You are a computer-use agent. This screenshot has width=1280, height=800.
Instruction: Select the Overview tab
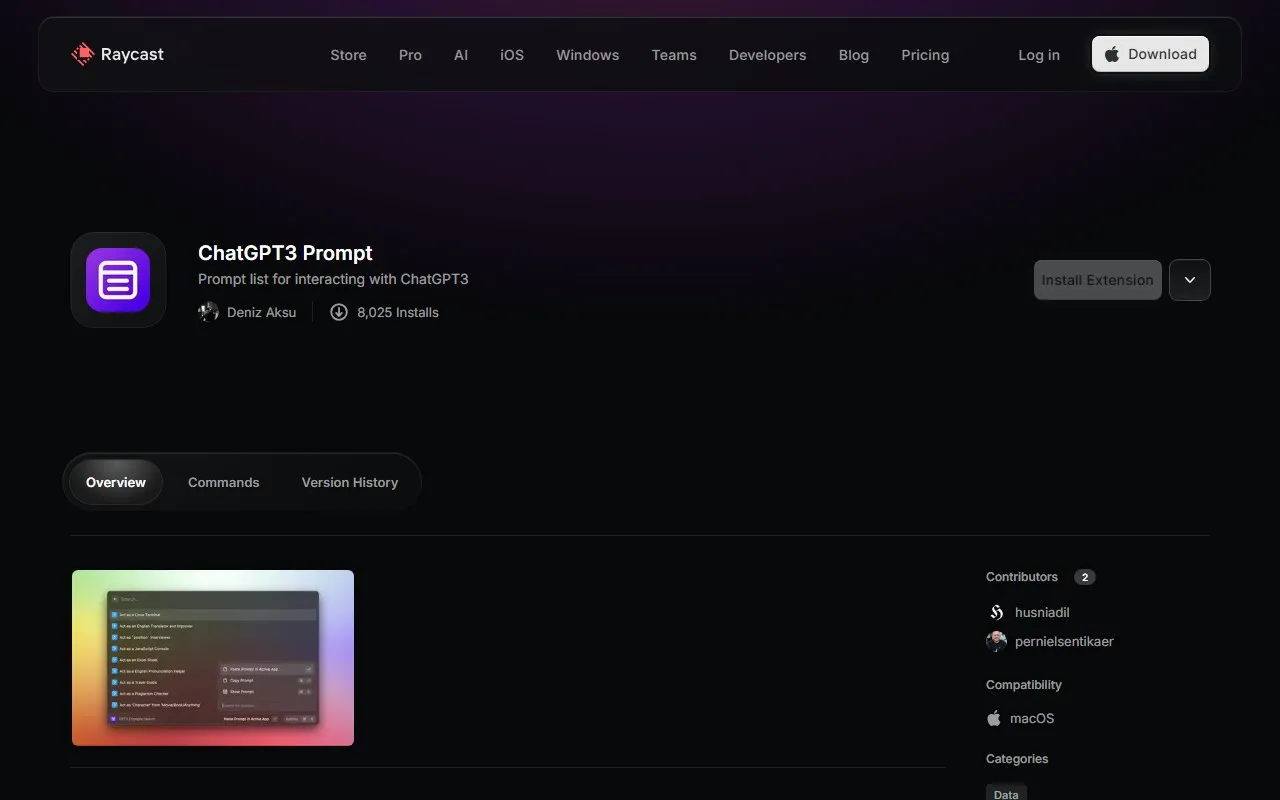tap(116, 482)
